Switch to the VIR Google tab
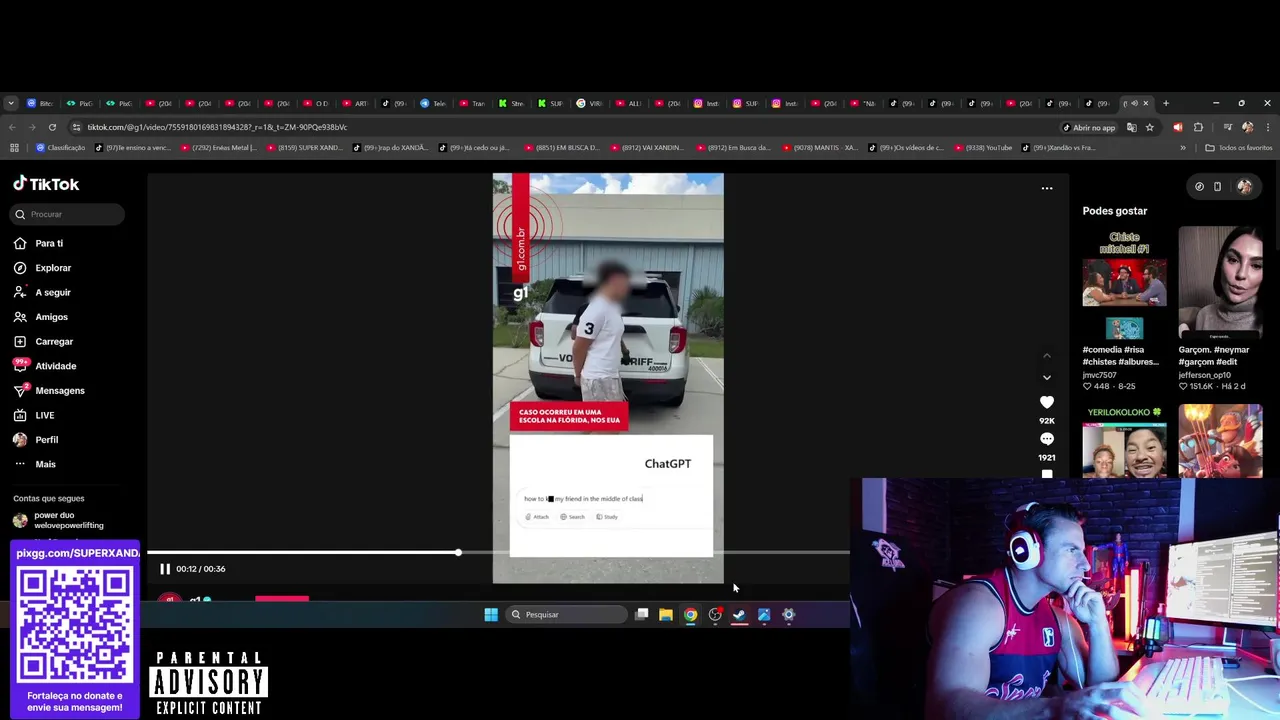Image resolution: width=1280 pixels, height=720 pixels. point(590,103)
